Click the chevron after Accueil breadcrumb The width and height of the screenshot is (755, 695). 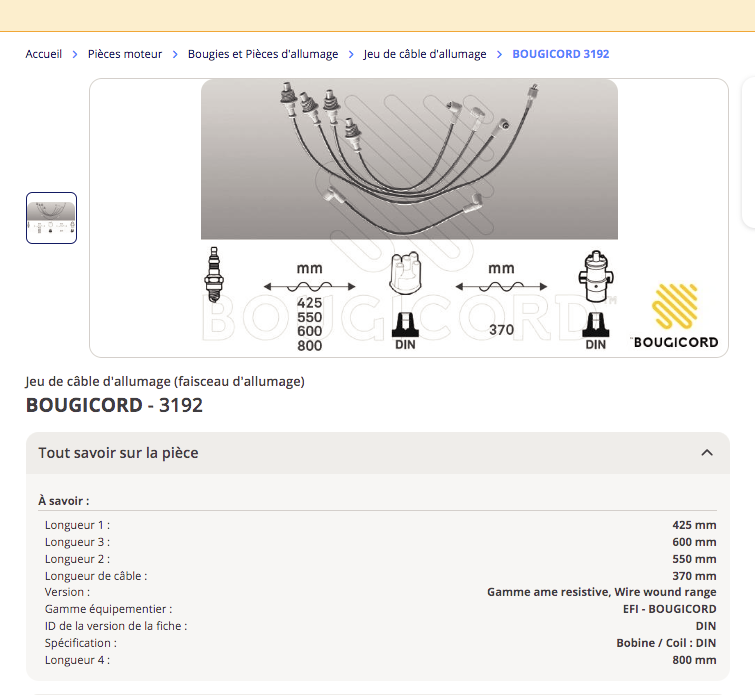75,54
